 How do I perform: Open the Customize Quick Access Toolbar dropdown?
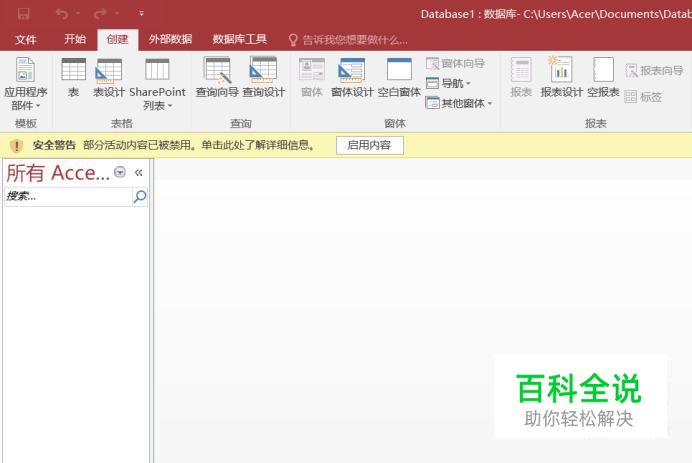(141, 14)
